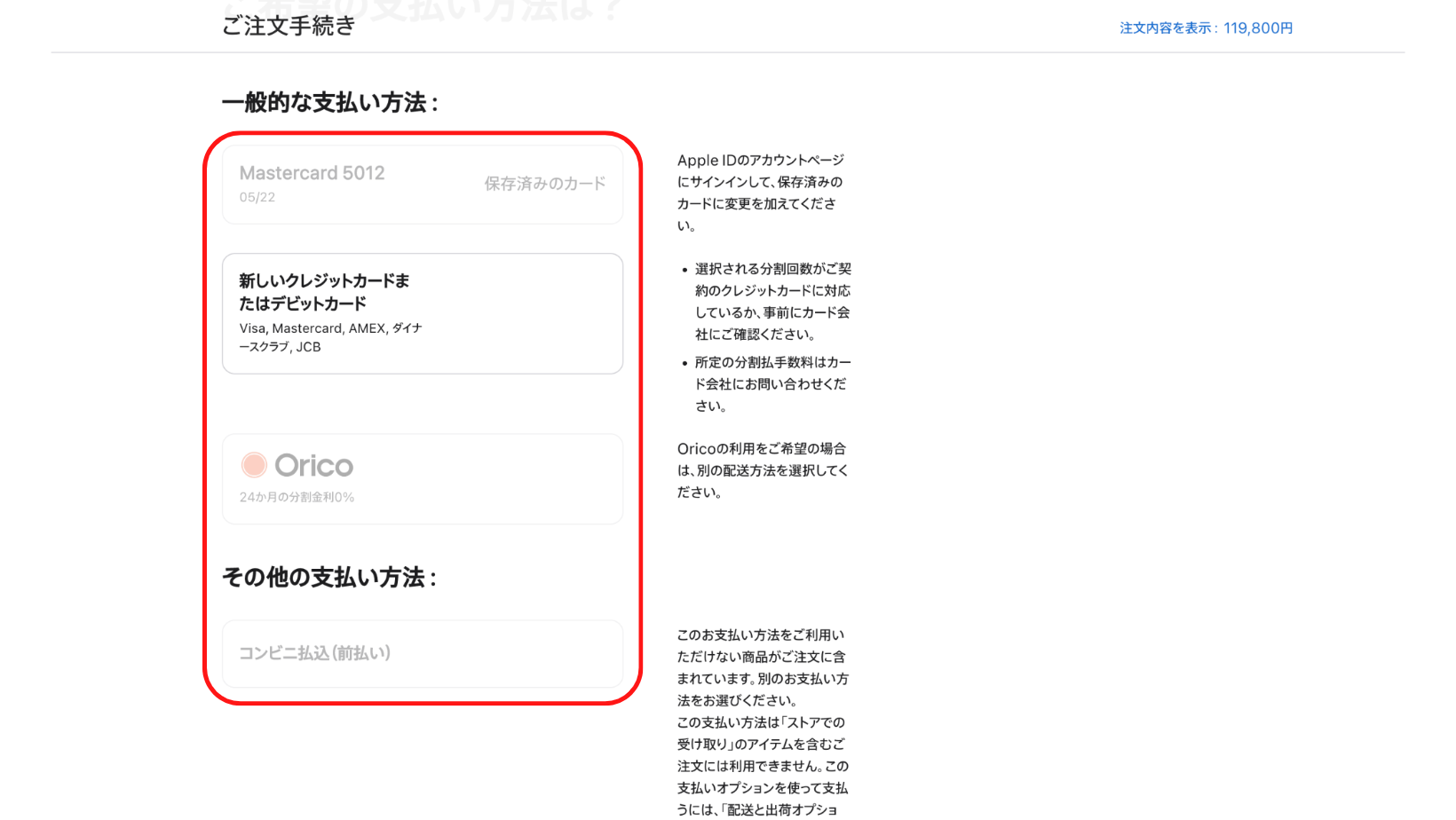Click the 選択される分割回数 bullet note
This screenshot has height=820, width=1456.
coord(772,302)
